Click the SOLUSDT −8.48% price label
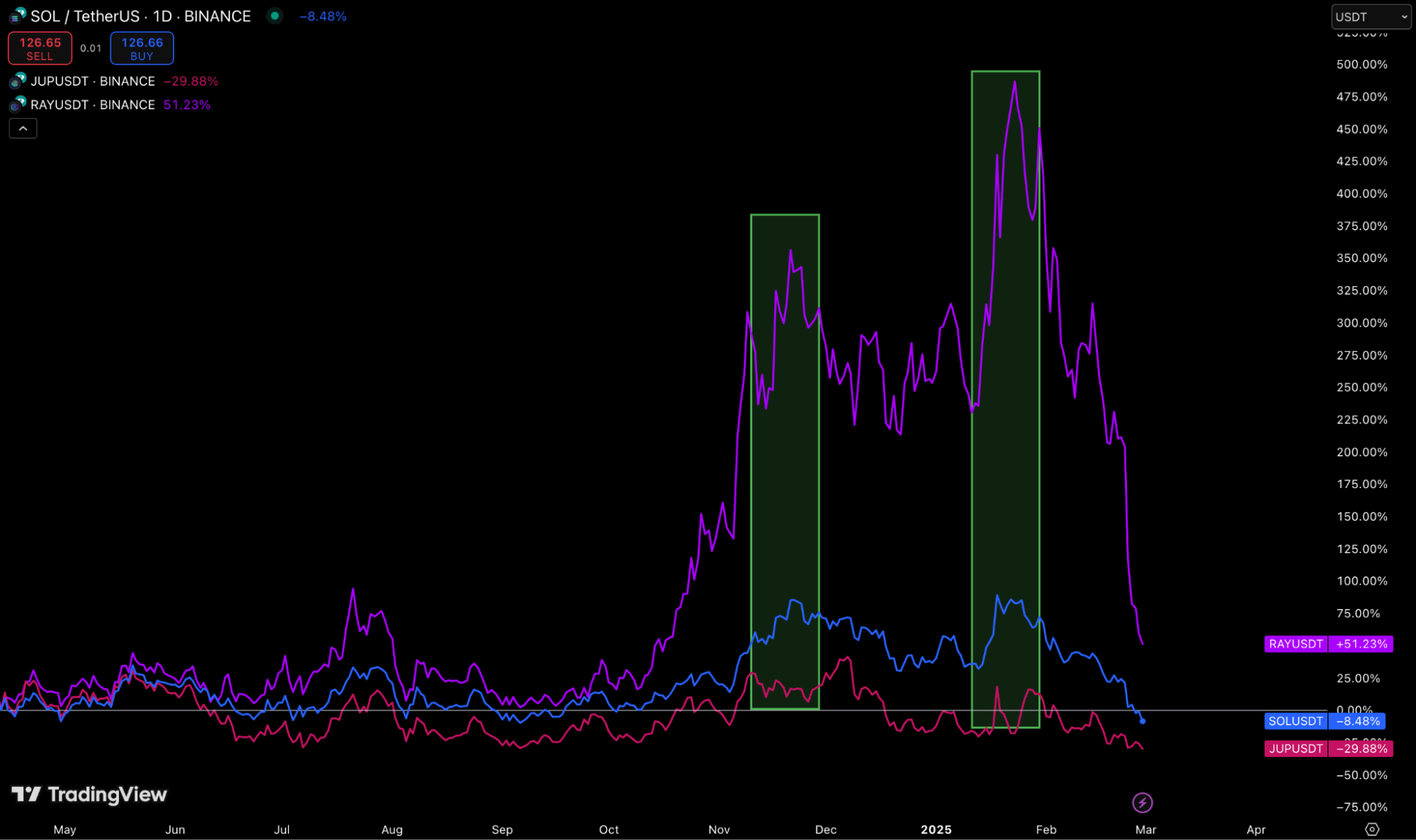The image size is (1416, 840). coord(1325,721)
